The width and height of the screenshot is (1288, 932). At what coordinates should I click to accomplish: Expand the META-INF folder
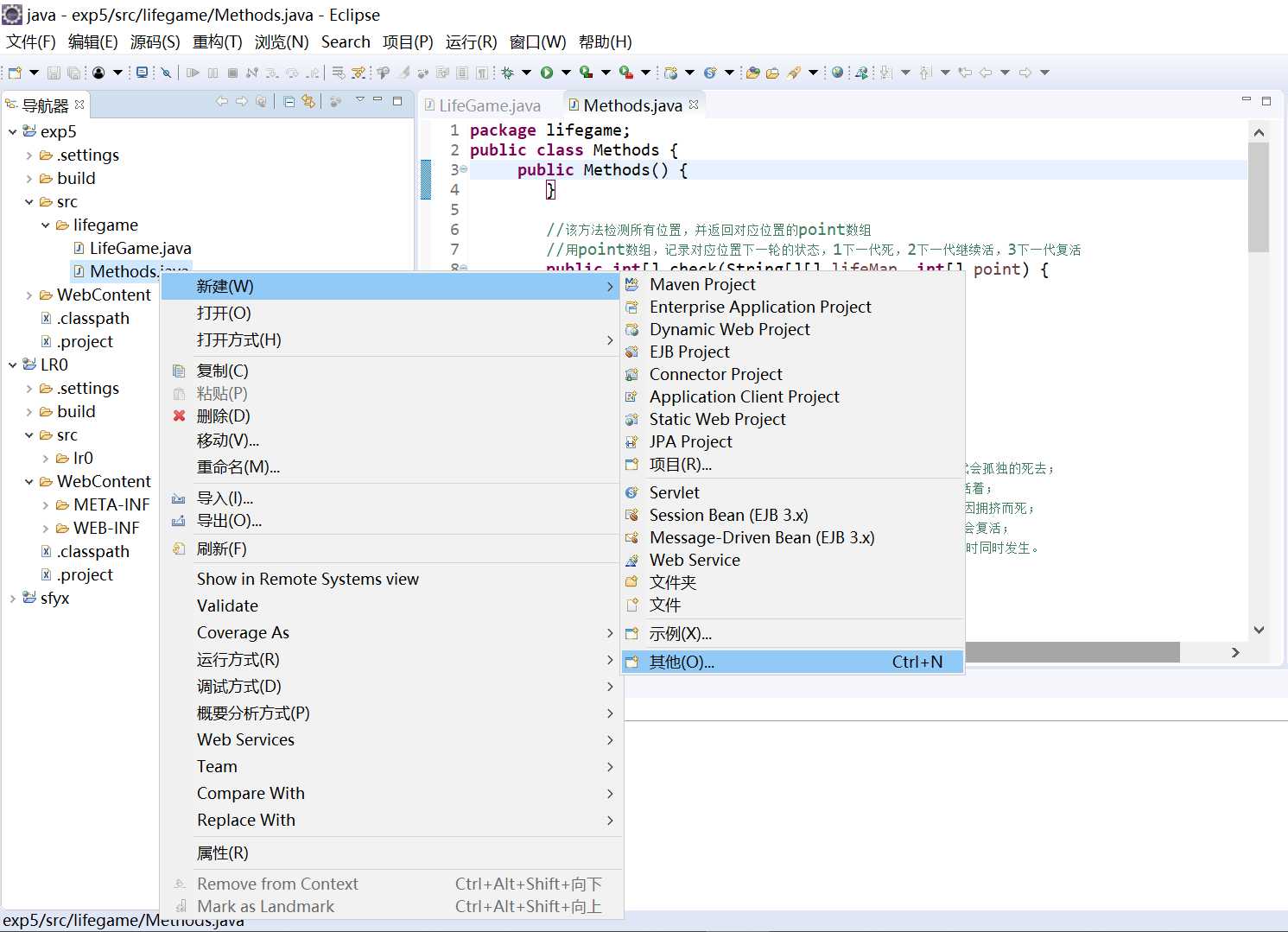pyautogui.click(x=46, y=505)
